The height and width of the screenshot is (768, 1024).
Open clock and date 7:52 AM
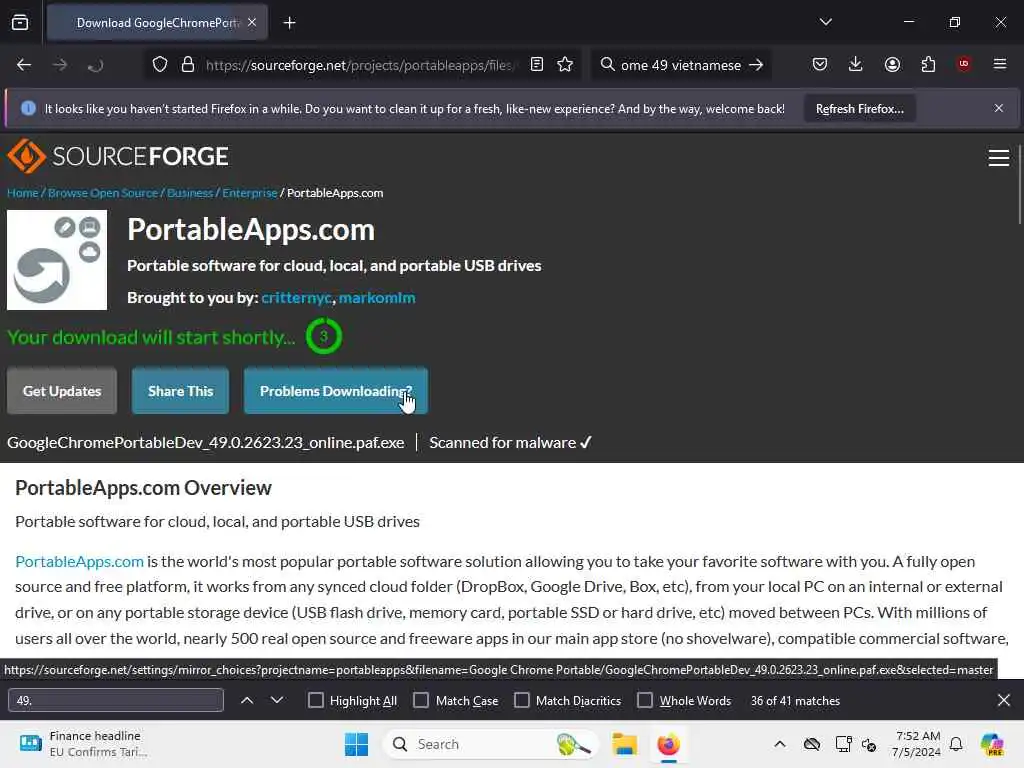point(916,744)
